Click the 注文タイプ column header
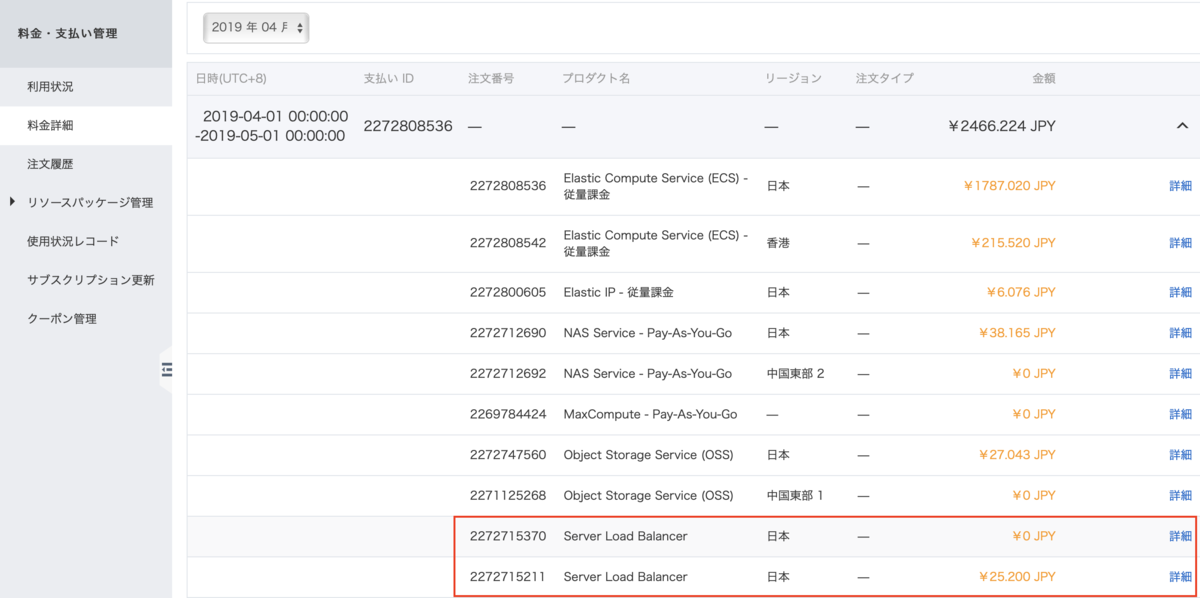This screenshot has height=598, width=1200. (885, 78)
